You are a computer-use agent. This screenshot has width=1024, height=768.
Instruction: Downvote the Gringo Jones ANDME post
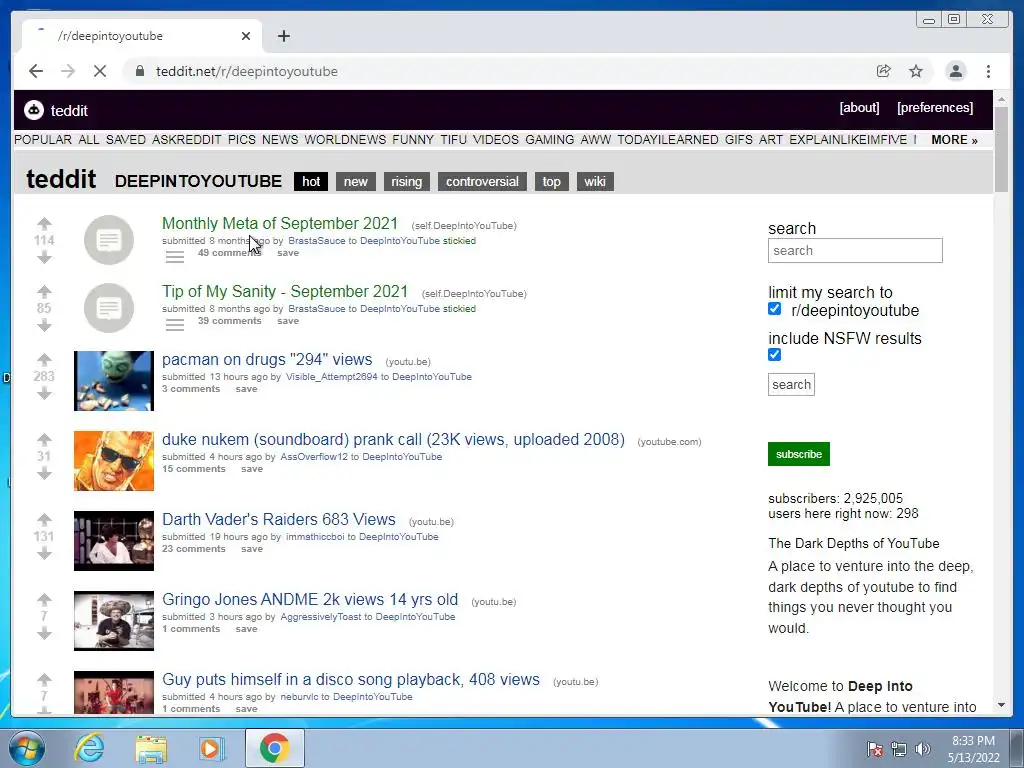tap(44, 633)
